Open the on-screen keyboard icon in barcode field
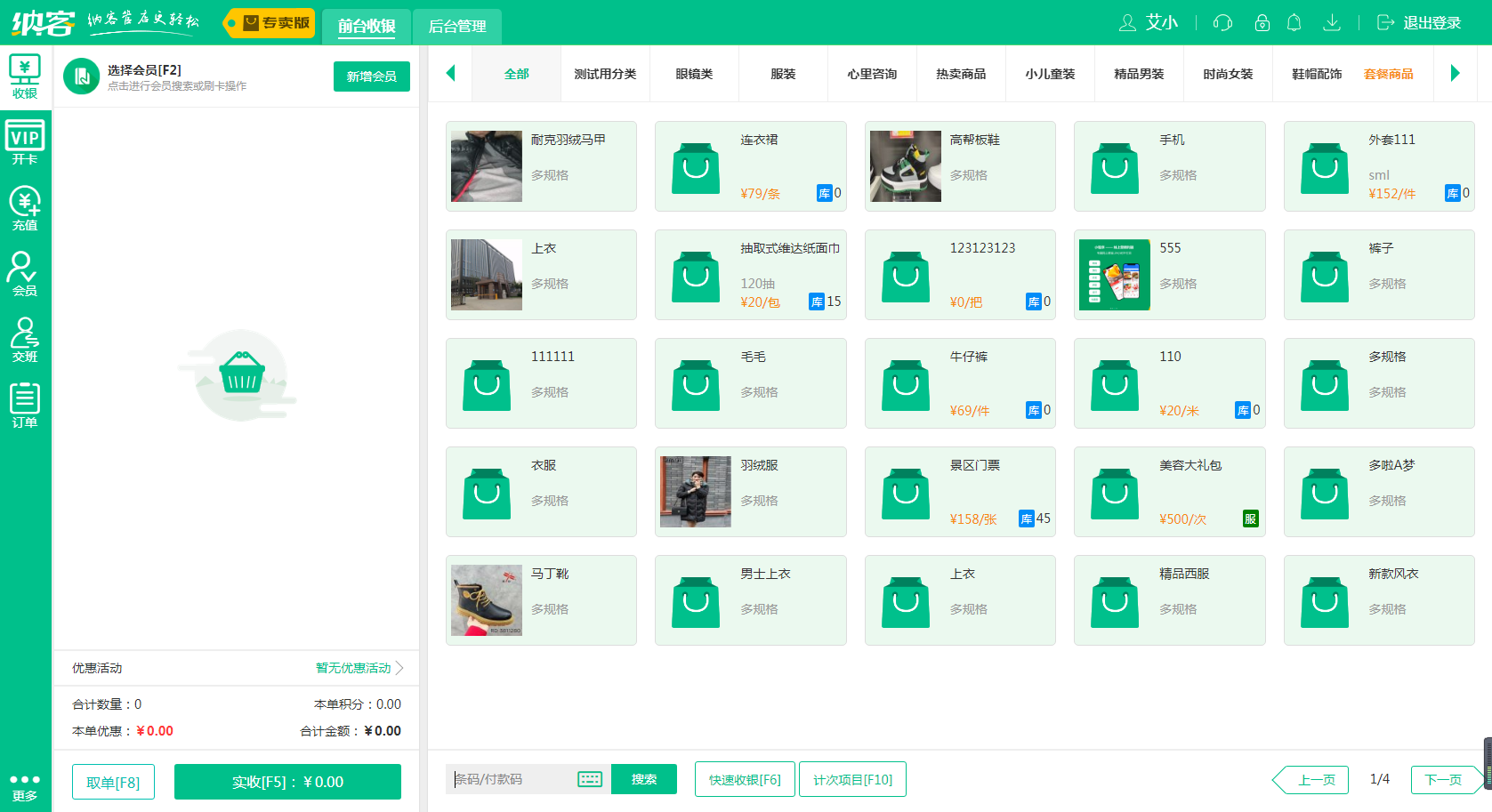The width and height of the screenshot is (1492, 812). (589, 778)
